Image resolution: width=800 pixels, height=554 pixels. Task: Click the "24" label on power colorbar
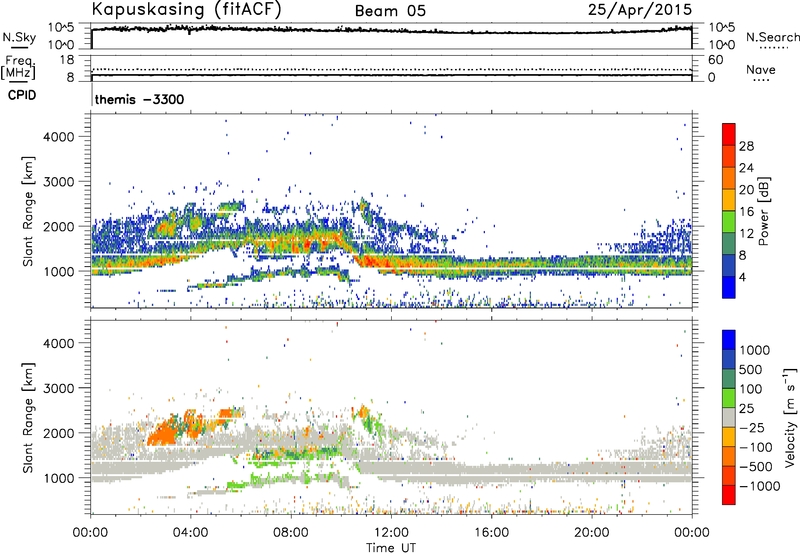click(x=746, y=168)
